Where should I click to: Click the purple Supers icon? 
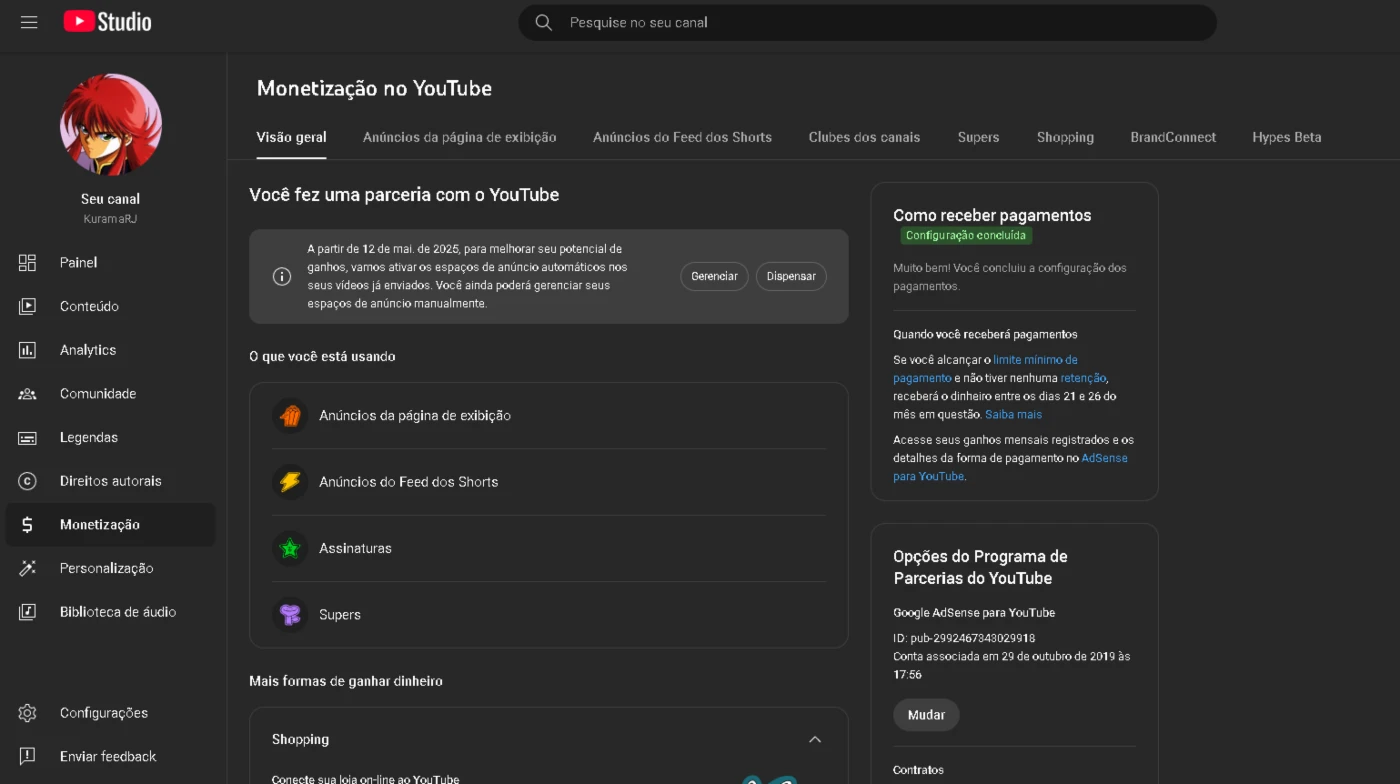290,614
